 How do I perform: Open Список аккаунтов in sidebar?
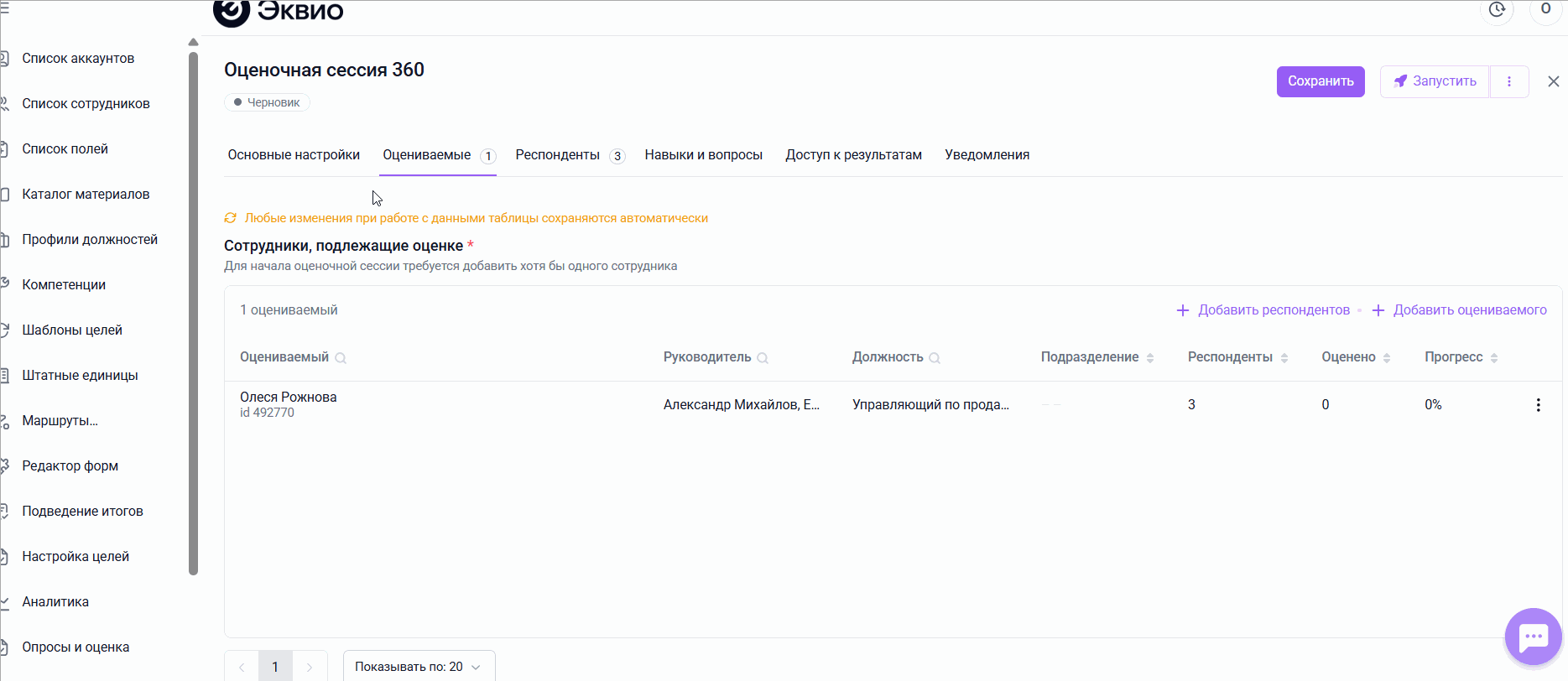78,59
